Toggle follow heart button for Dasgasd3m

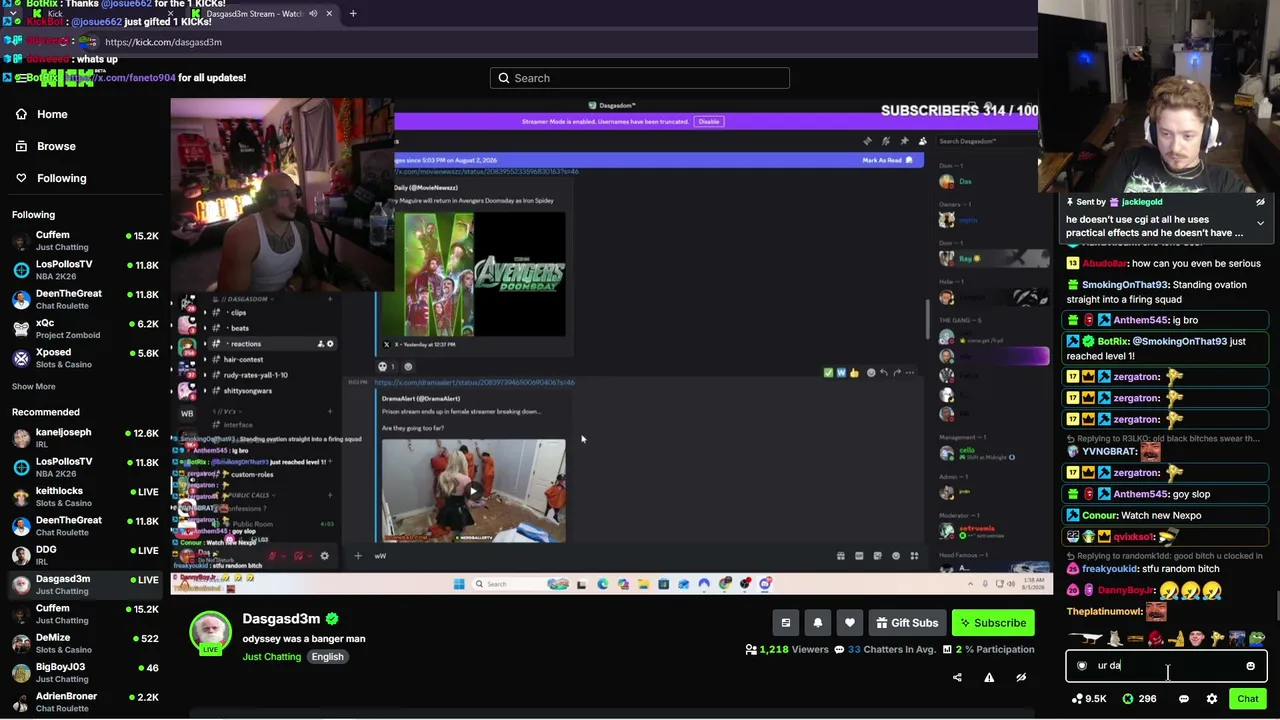(x=850, y=623)
